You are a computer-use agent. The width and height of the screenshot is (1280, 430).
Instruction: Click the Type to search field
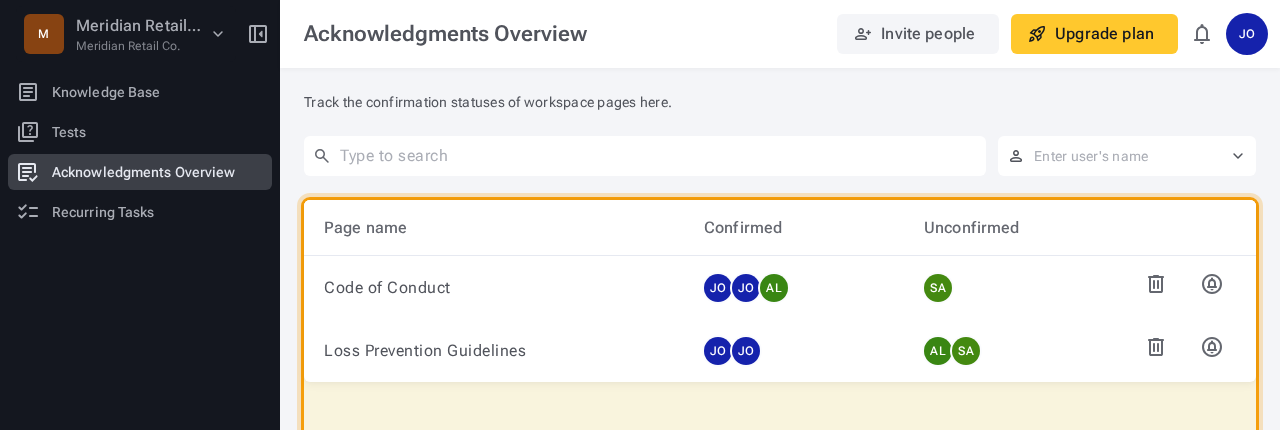(x=645, y=156)
